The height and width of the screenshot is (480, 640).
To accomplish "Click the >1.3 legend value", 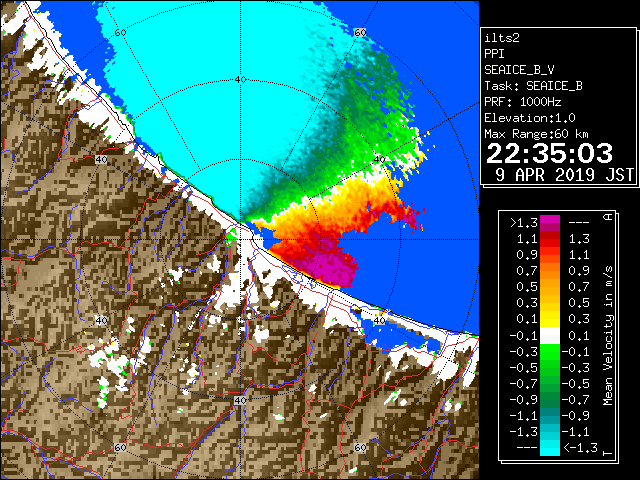I will pyautogui.click(x=523, y=223).
